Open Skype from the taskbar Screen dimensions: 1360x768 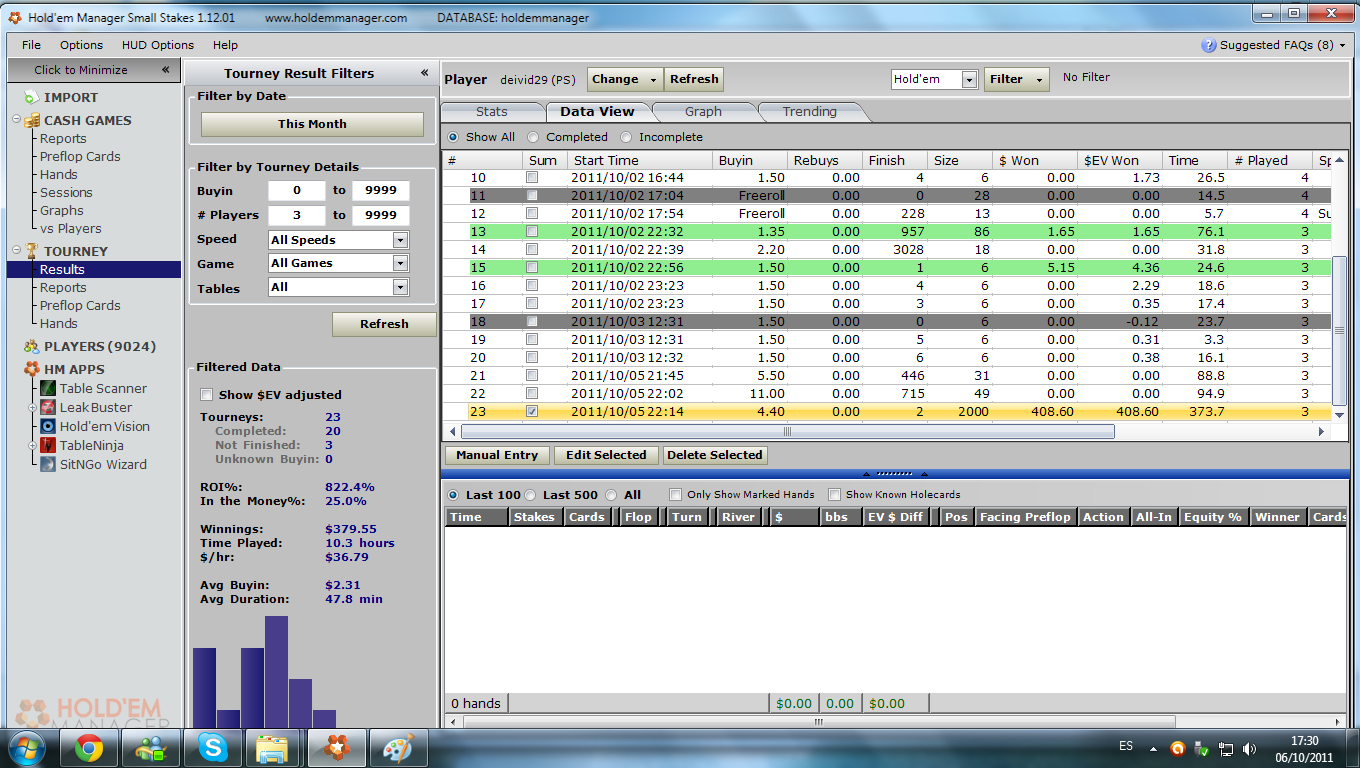pyautogui.click(x=212, y=747)
